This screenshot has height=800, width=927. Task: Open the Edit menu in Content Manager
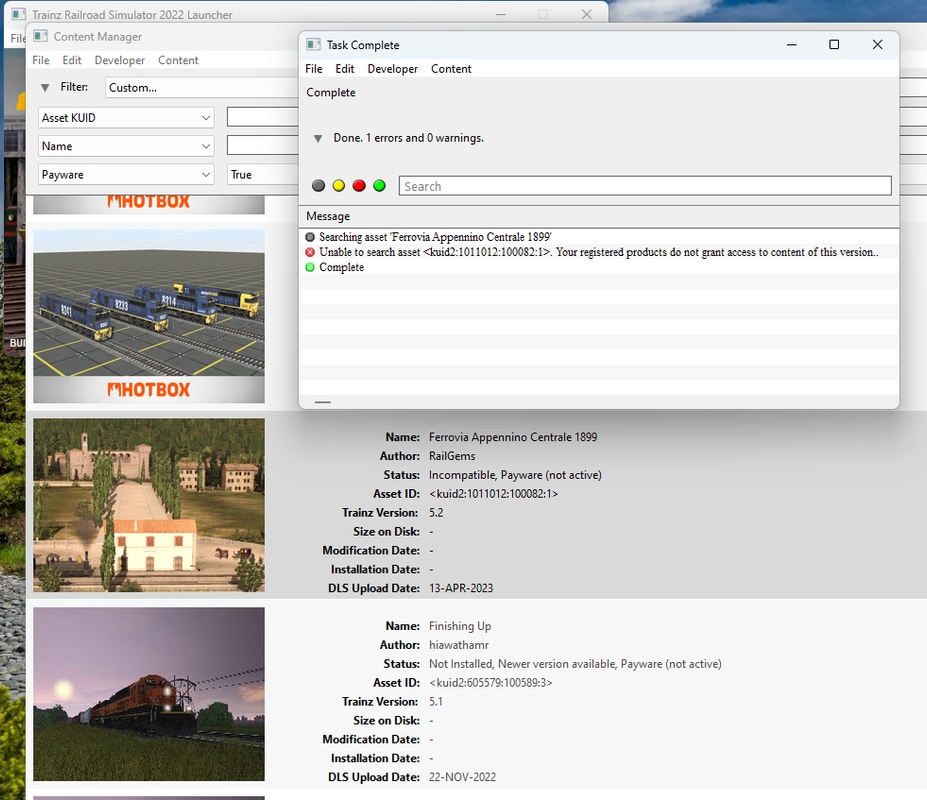tap(72, 60)
